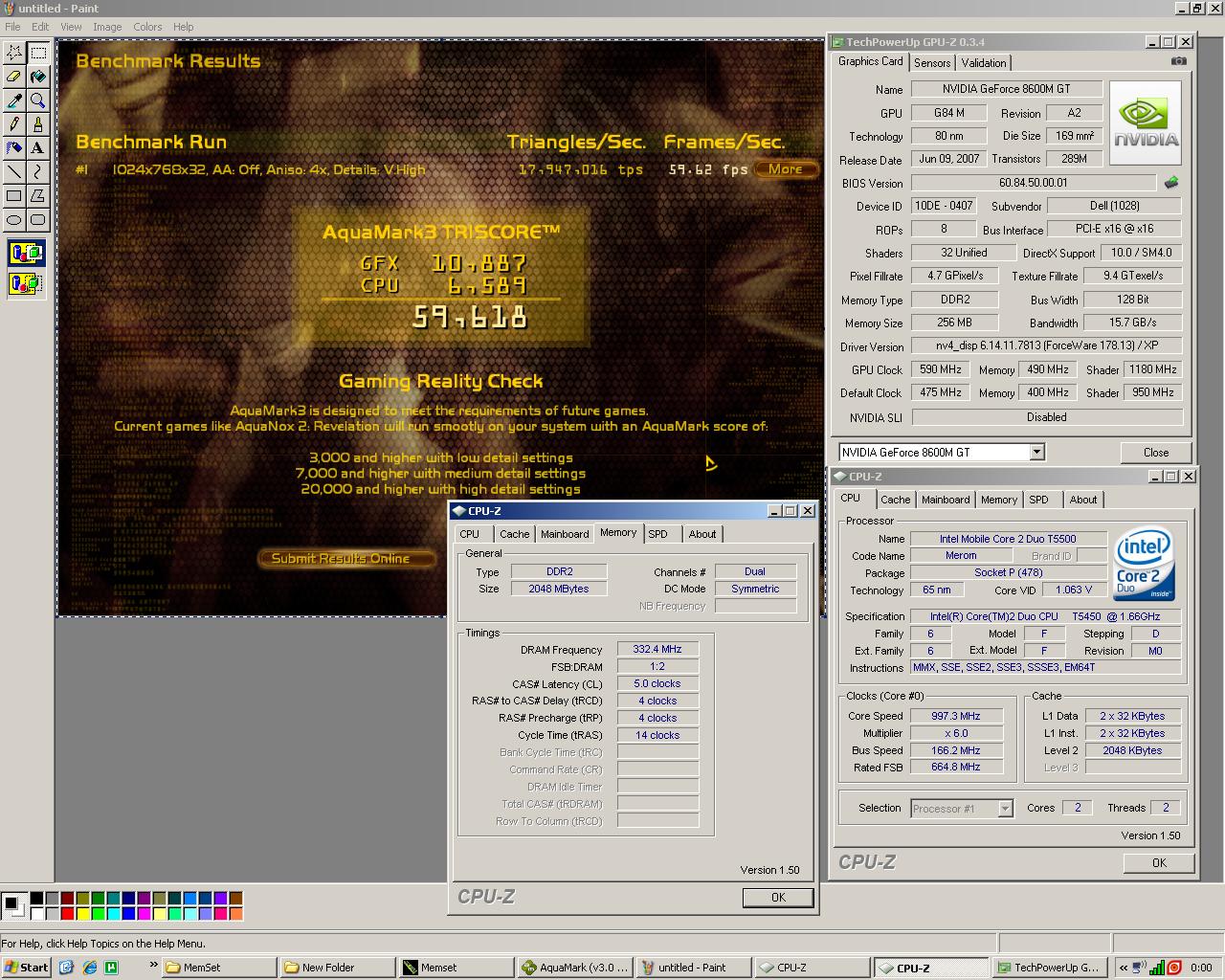
Task: Expand hidden quick launch icons chevron
Action: pos(153,967)
